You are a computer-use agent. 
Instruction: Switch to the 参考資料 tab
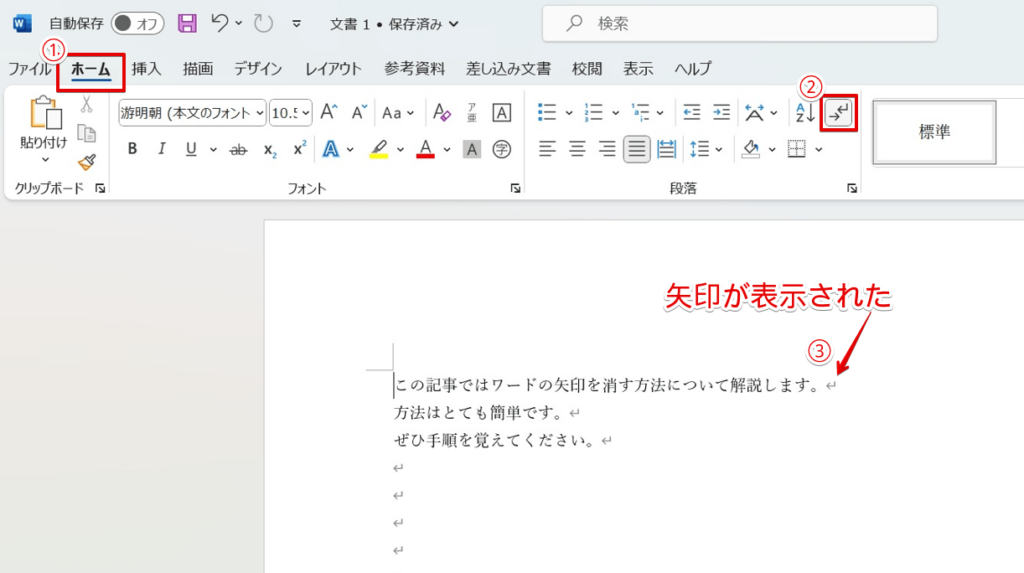tap(415, 69)
